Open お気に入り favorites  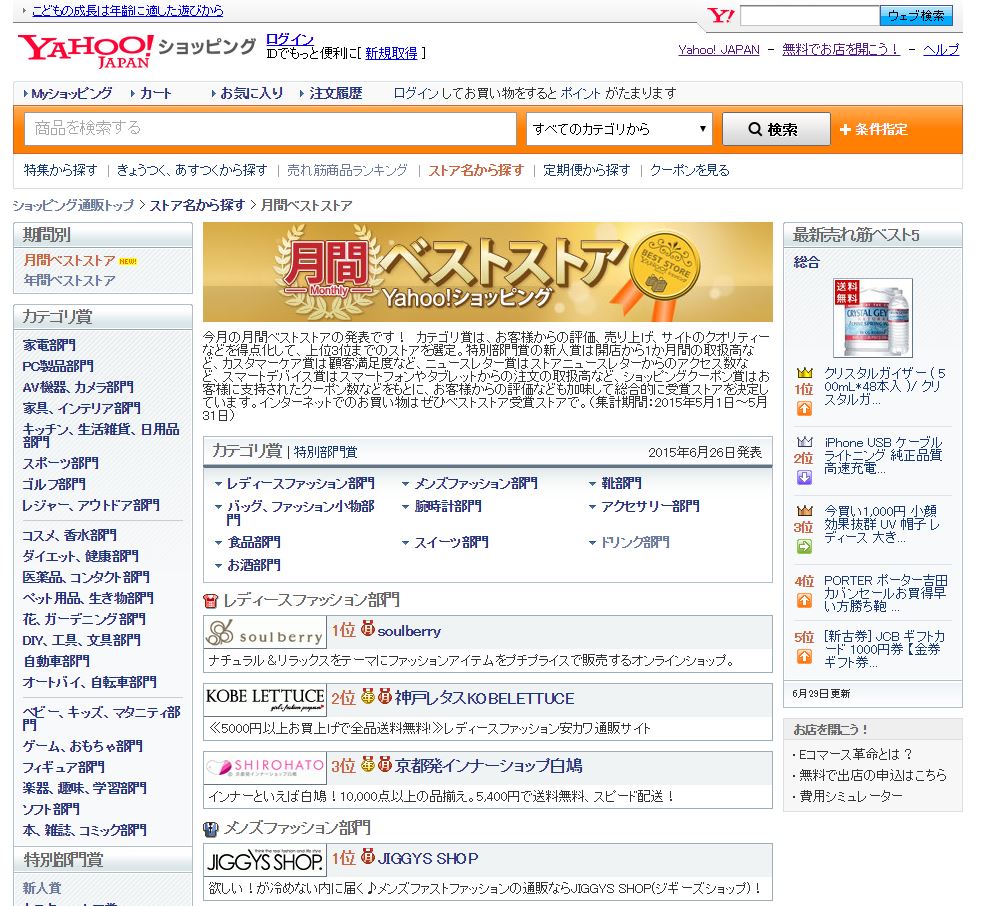click(x=251, y=94)
